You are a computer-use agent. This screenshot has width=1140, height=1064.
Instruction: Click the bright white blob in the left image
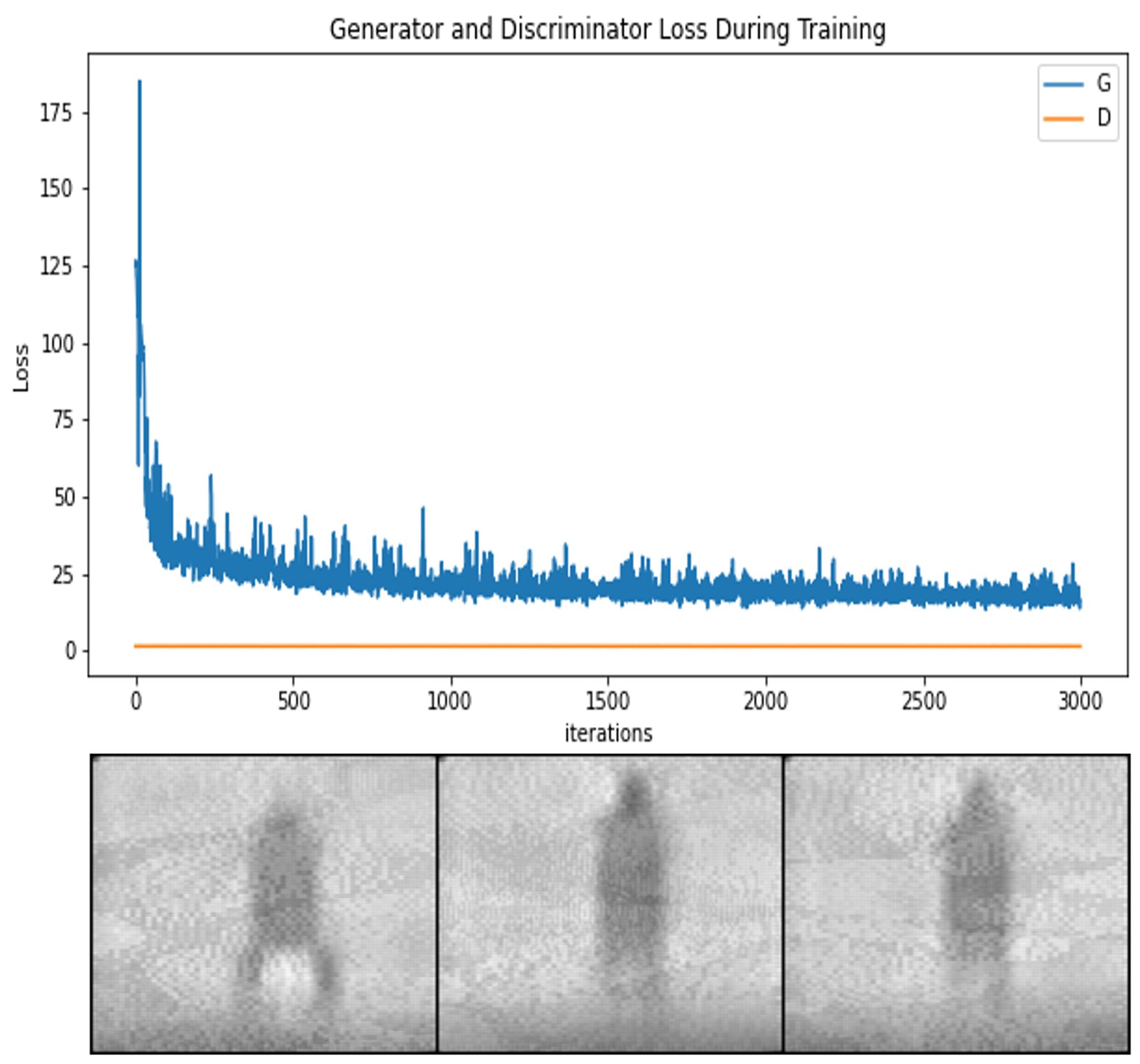click(287, 973)
